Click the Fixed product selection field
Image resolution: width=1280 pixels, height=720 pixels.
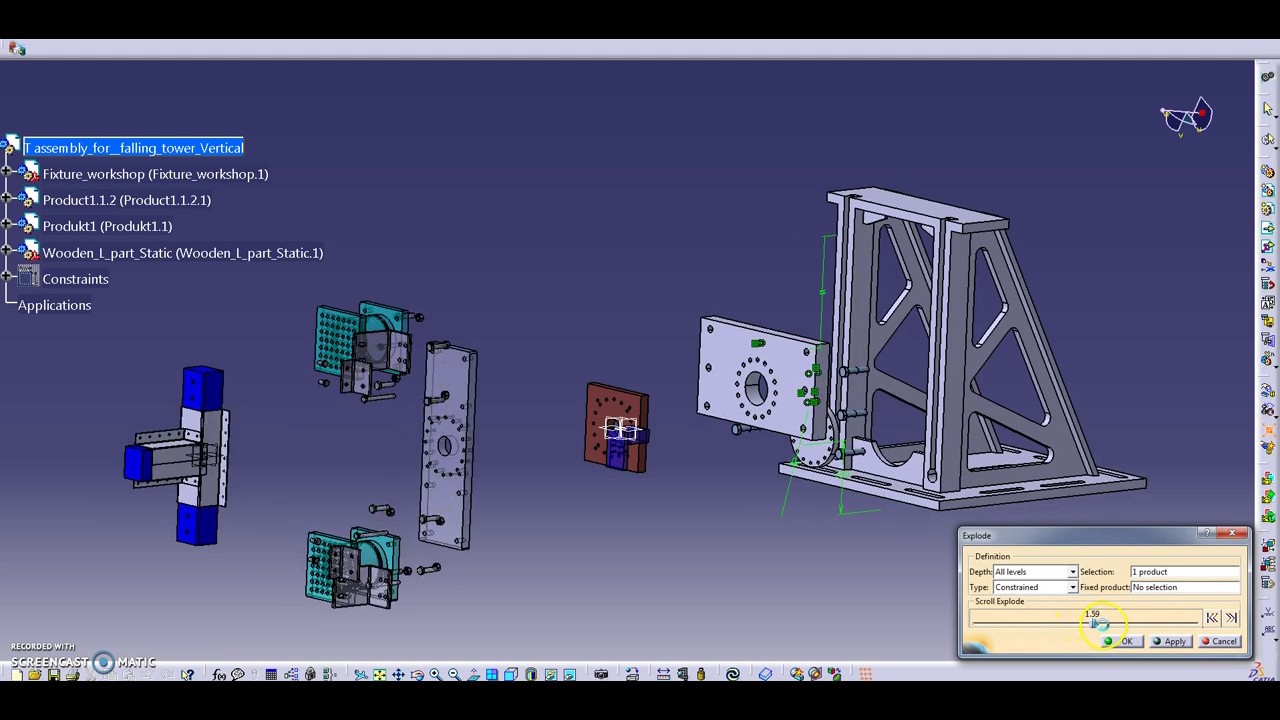(1185, 587)
